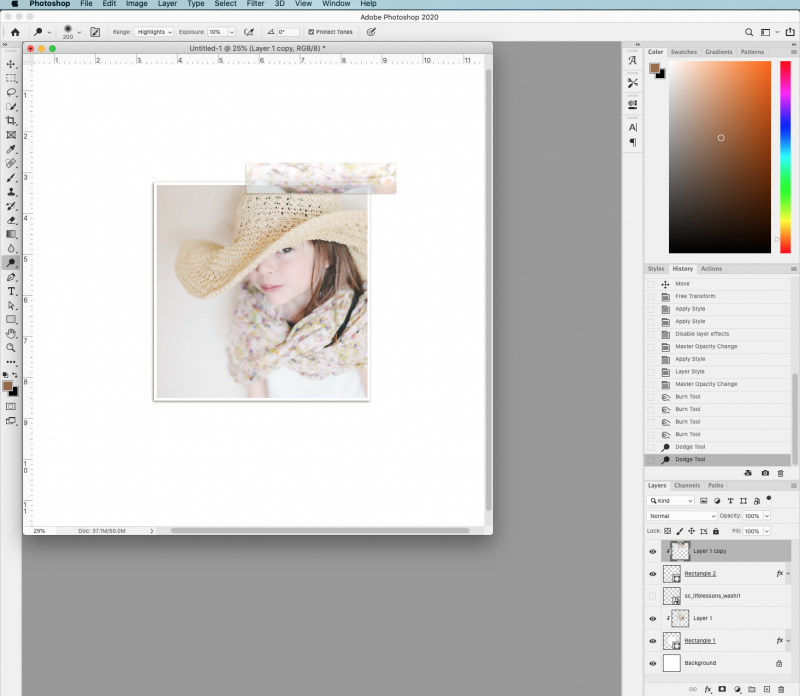Click the tool angle input field
800x696 pixels.
point(288,32)
